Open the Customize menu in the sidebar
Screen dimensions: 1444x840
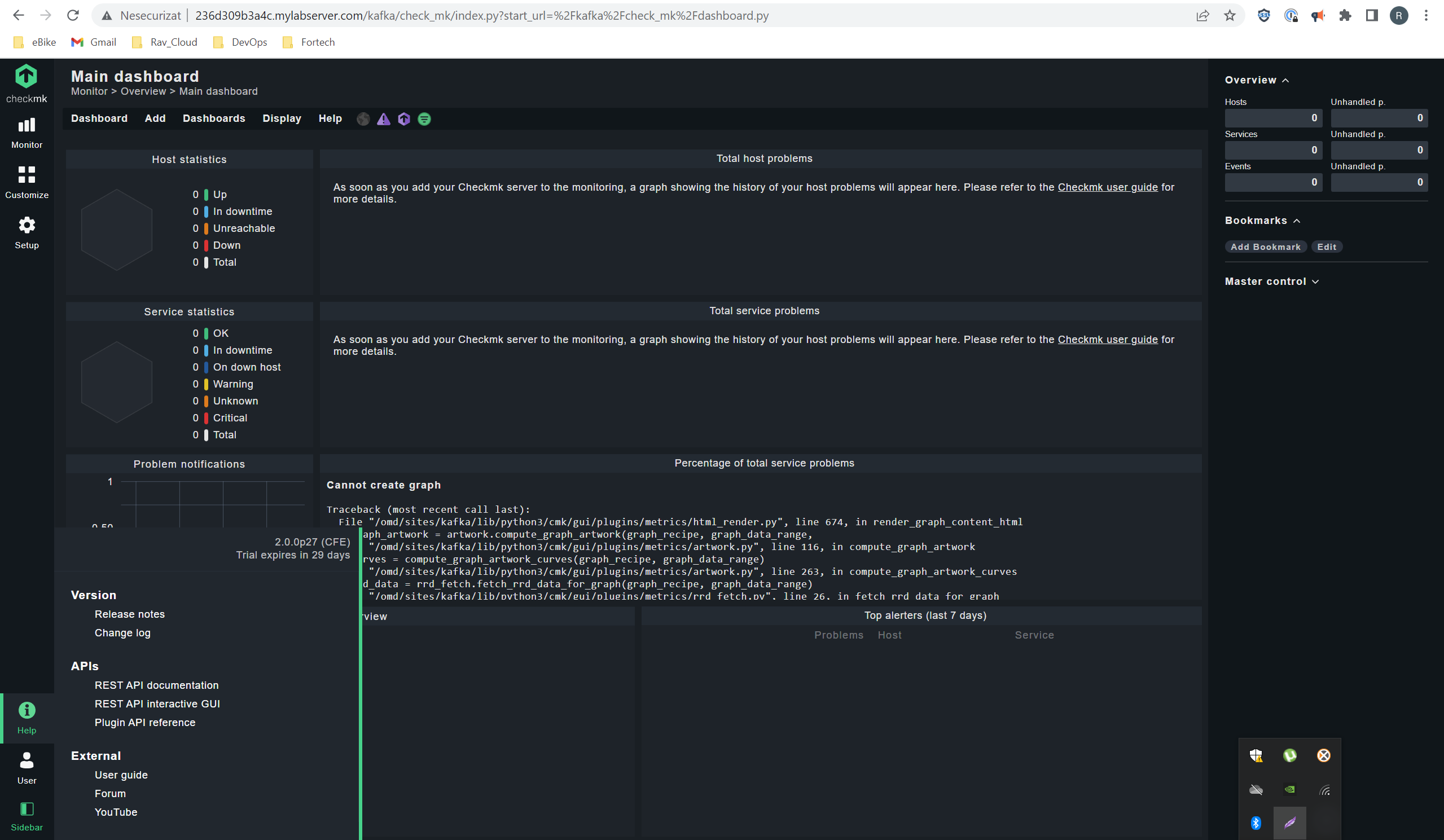coord(27,182)
